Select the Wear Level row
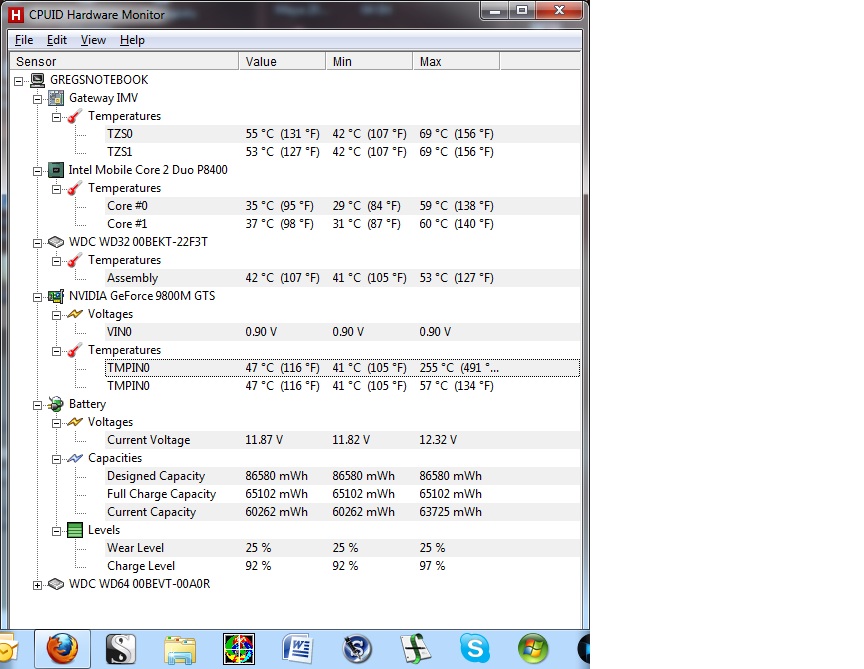Viewport: 864px width, 669px height. pos(342,548)
